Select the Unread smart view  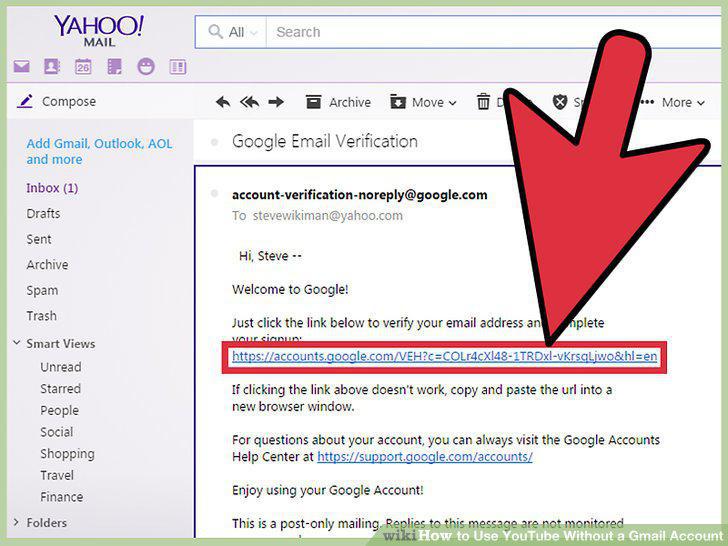[x=61, y=367]
